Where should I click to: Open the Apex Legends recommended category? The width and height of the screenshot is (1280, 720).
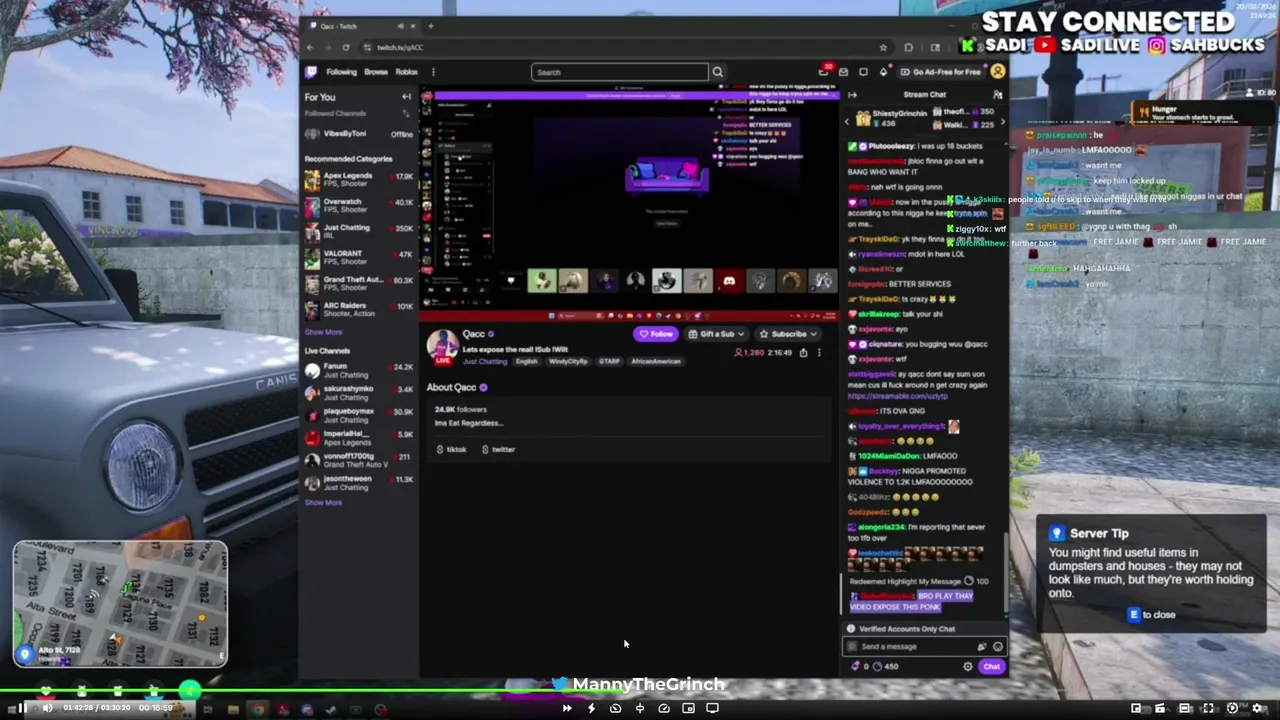360,180
